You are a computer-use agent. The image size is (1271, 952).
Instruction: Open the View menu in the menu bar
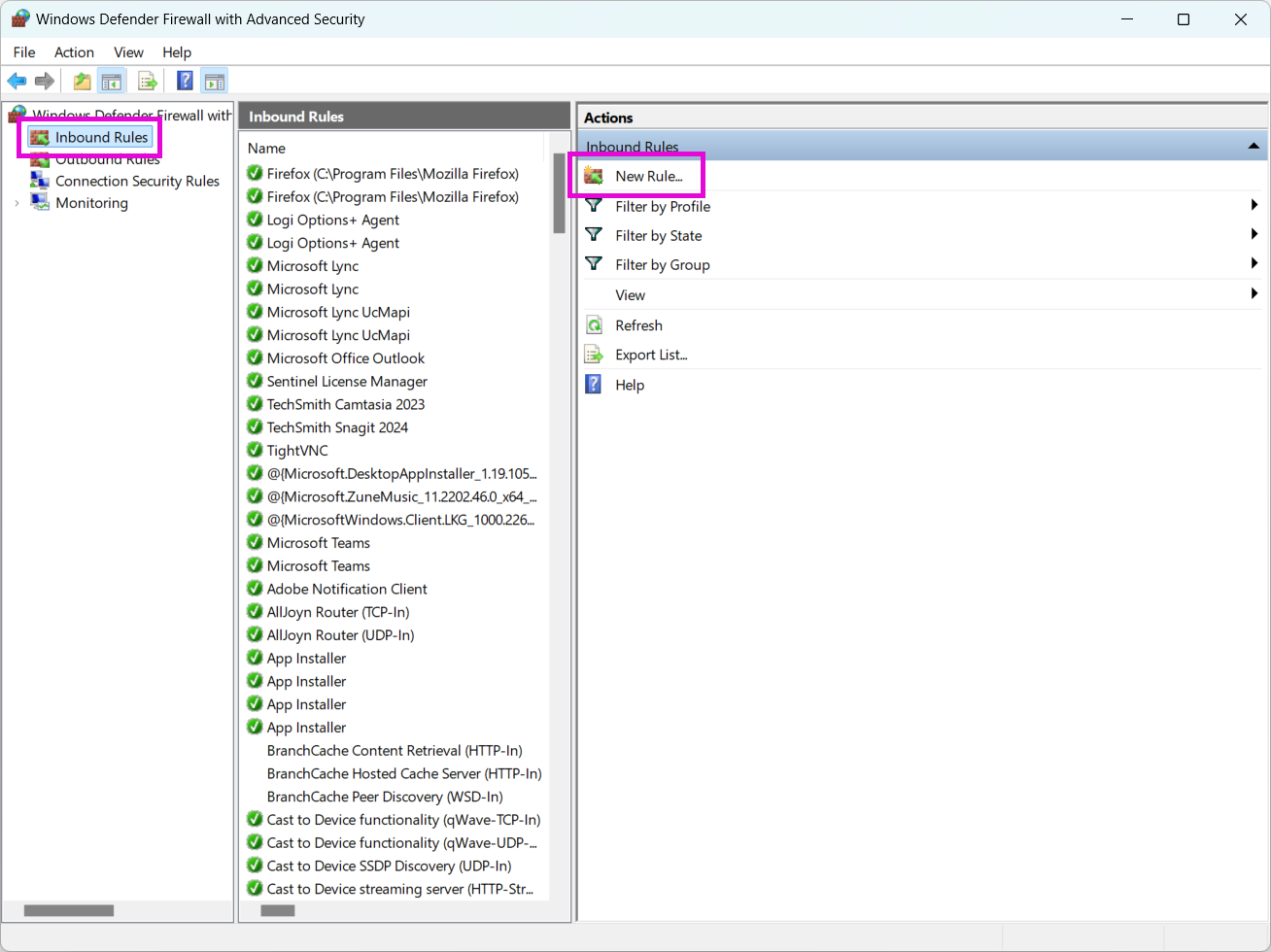pyautogui.click(x=128, y=51)
